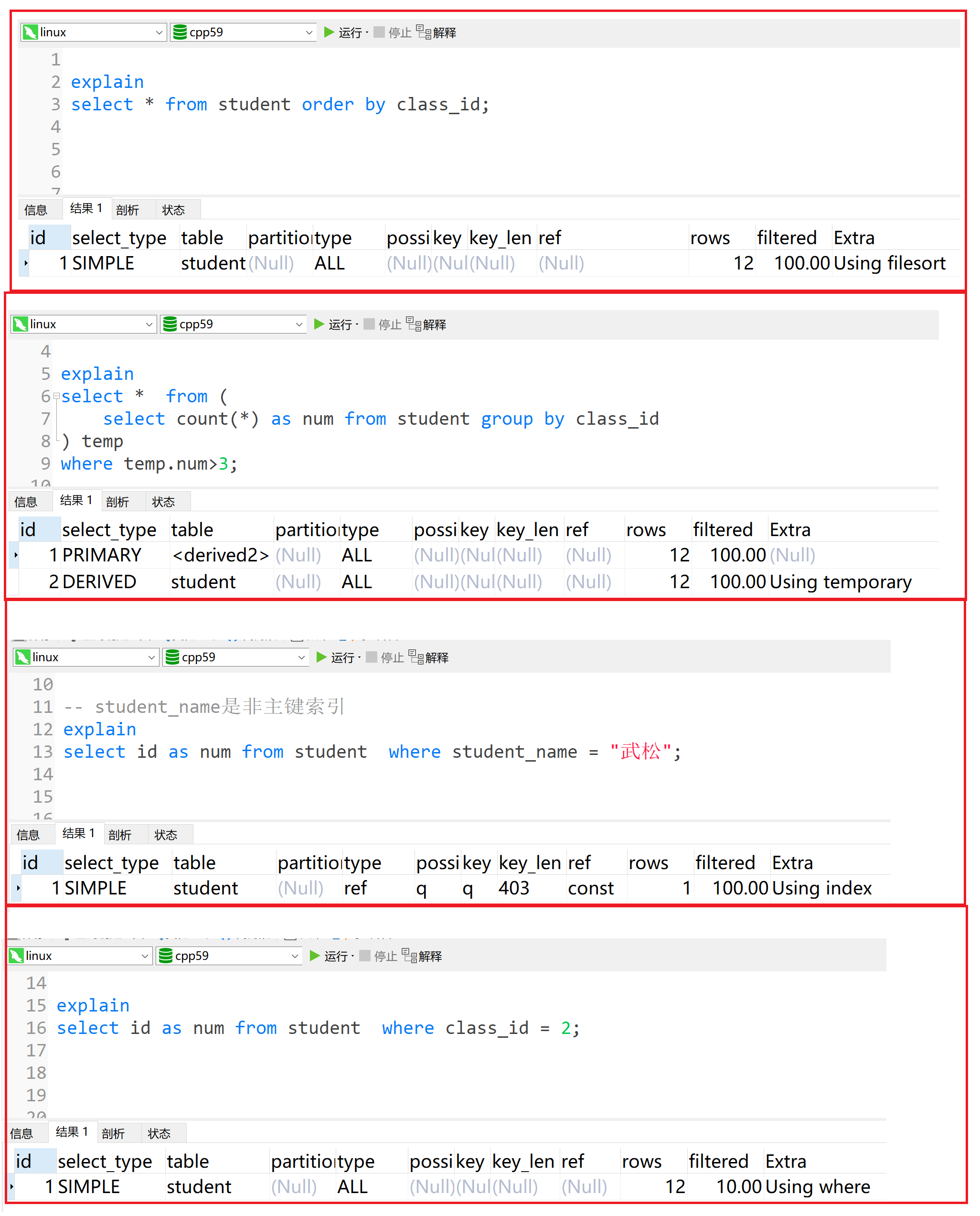Click green Run triangle above 'class_id = 2' query

click(x=315, y=956)
